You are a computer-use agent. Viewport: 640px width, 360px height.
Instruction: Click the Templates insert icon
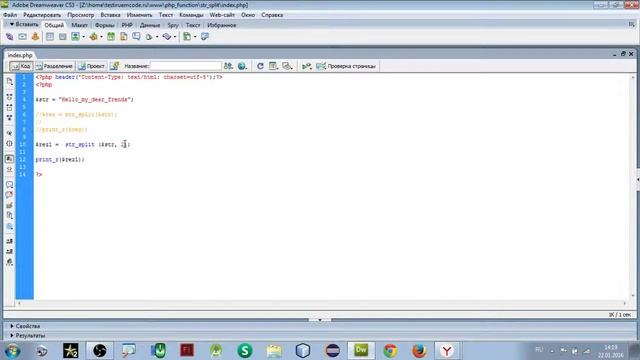[x=187, y=37]
